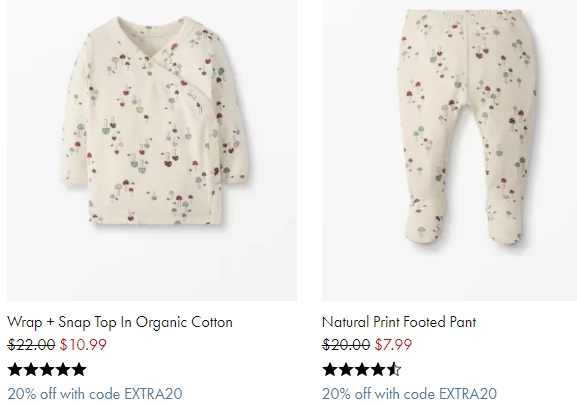Click the half-filled star on Footed Pant rating
Image resolution: width=577 pixels, height=406 pixels.
click(x=394, y=370)
